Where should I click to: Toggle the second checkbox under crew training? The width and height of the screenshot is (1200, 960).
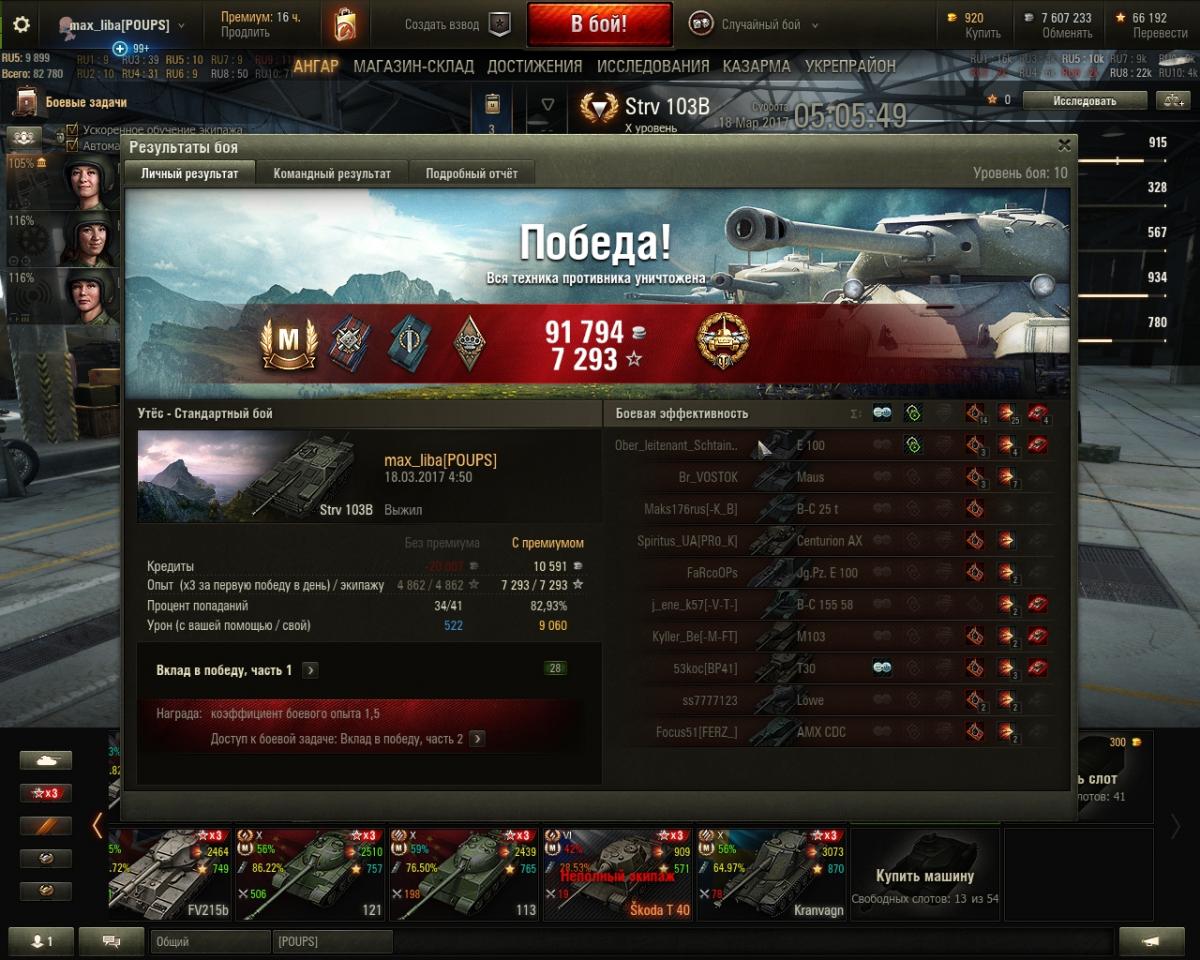(72, 145)
